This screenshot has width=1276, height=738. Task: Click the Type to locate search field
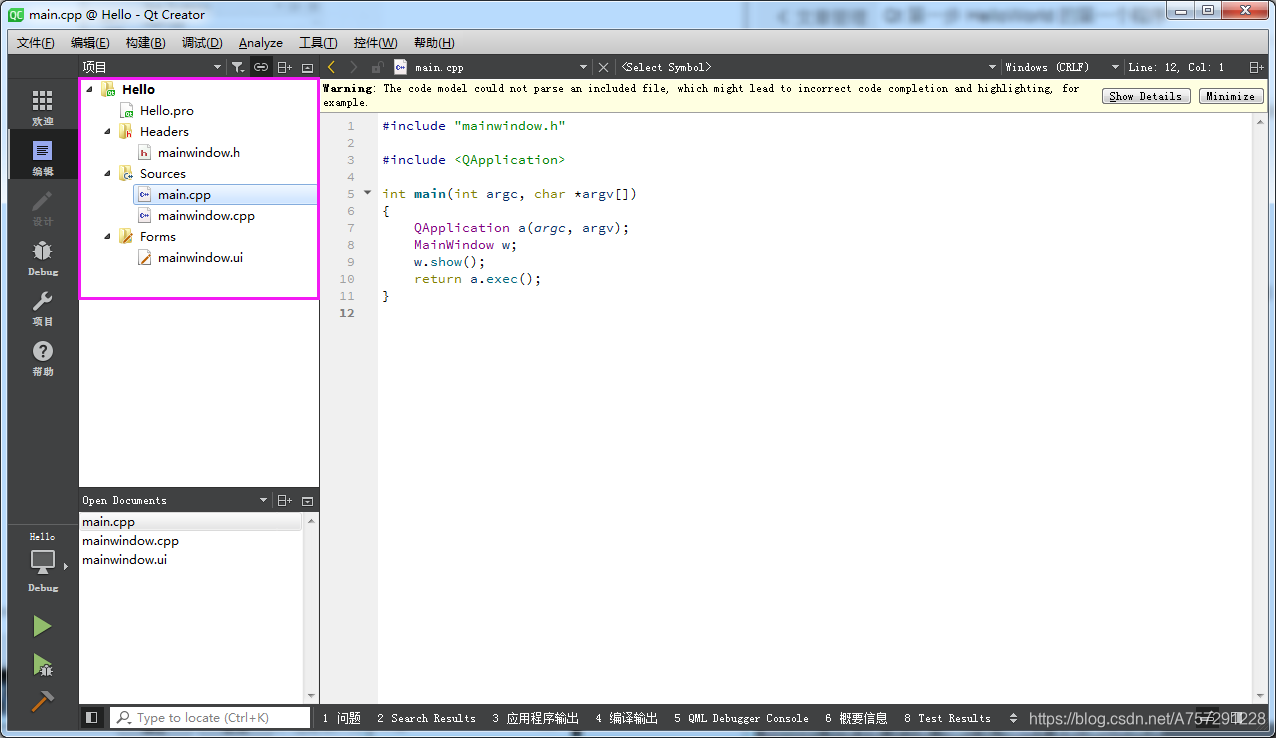point(210,717)
